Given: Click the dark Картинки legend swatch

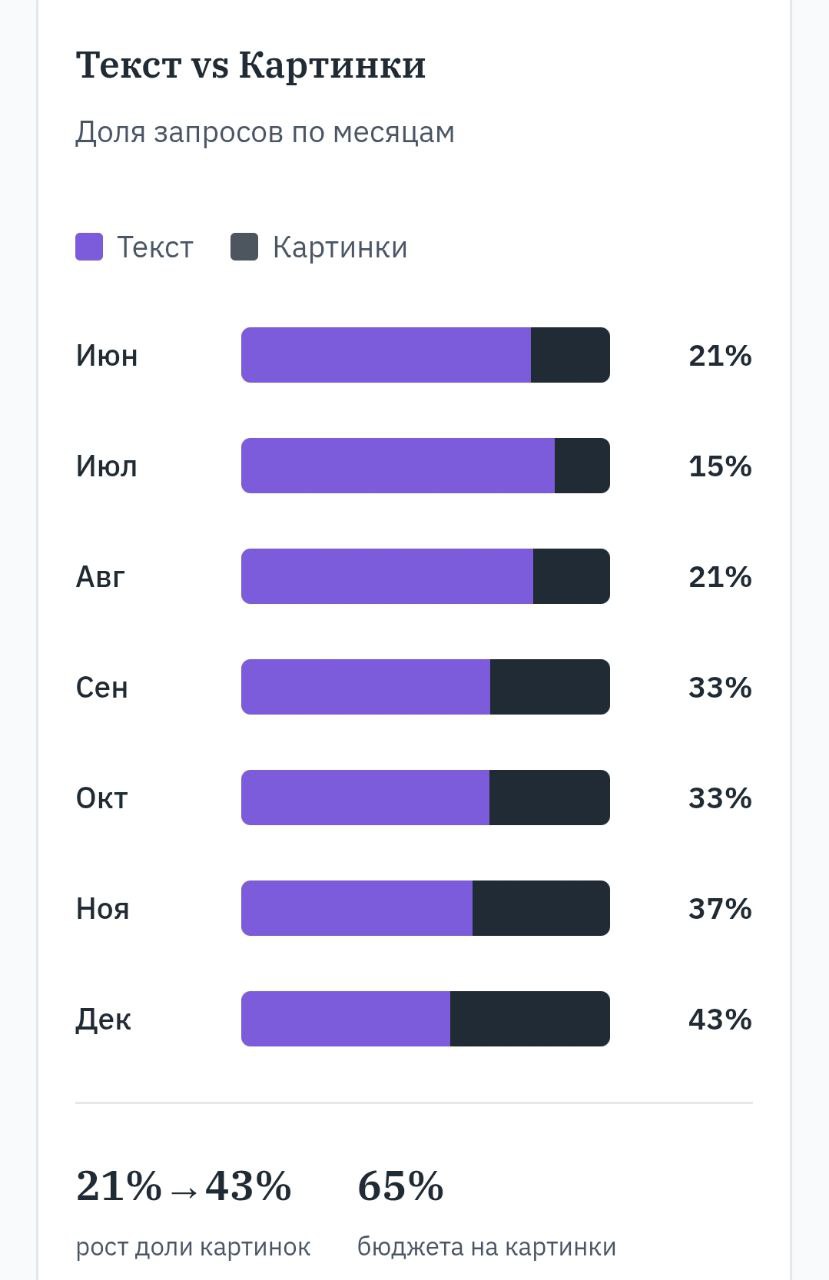Looking at the screenshot, I should (244, 247).
